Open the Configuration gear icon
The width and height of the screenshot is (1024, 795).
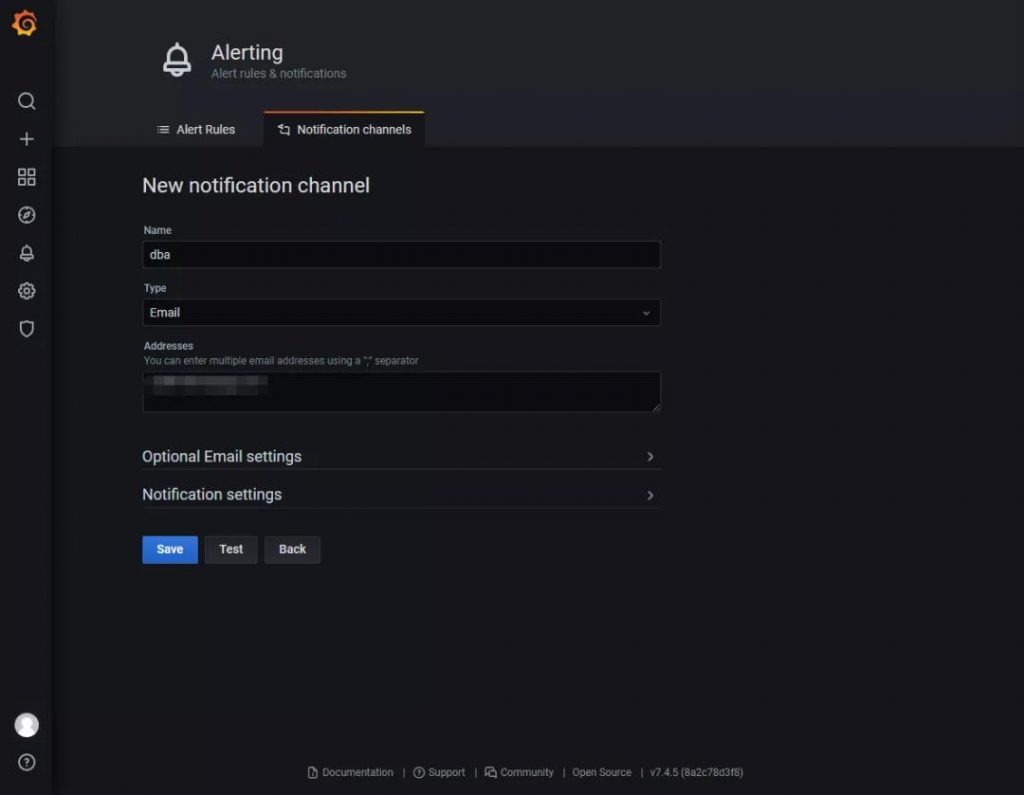(27, 291)
